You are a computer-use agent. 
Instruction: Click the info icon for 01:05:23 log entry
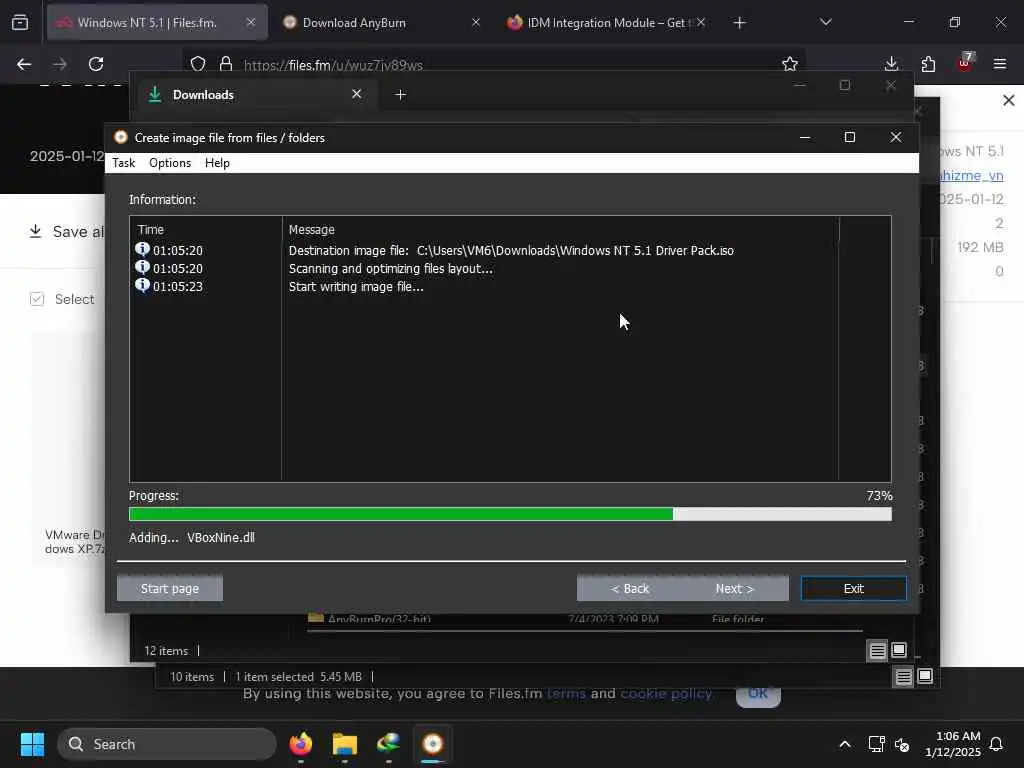(x=142, y=285)
